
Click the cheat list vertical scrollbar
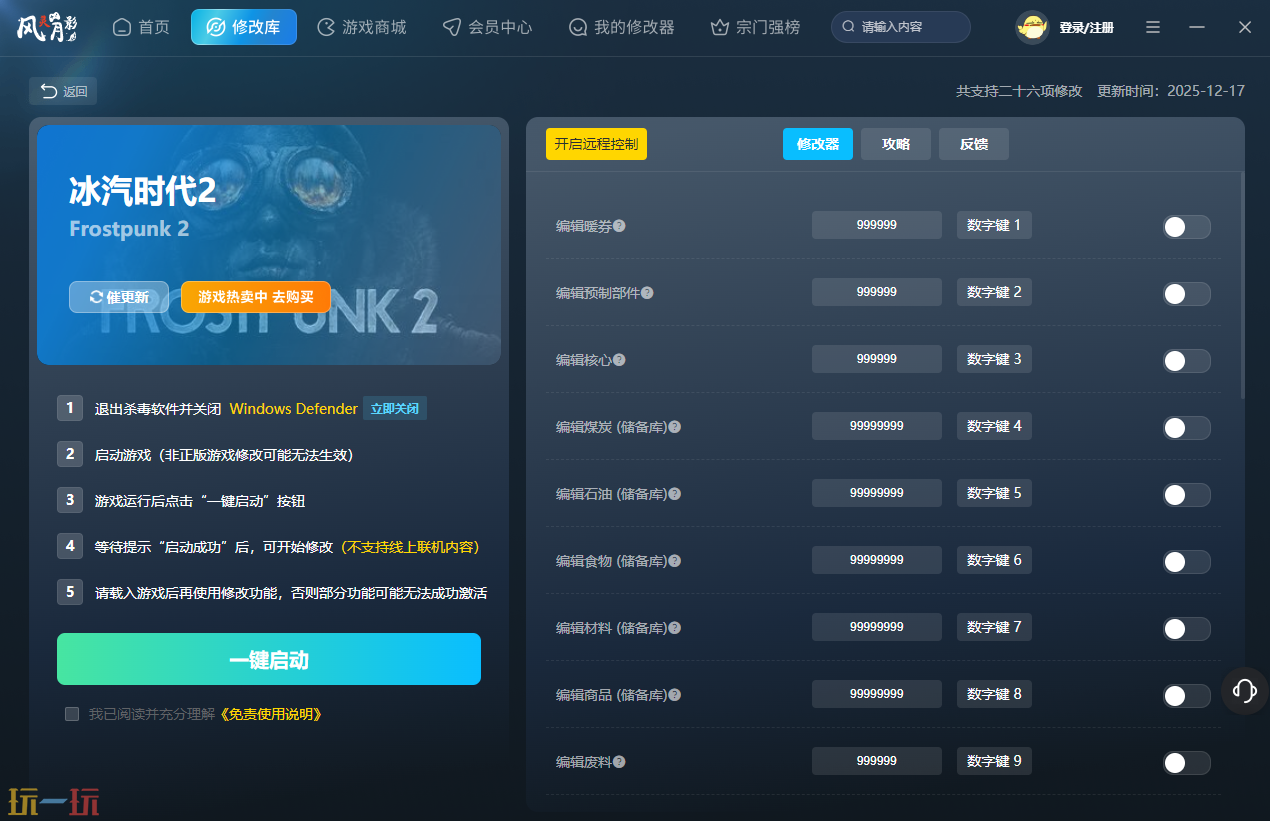1243,286
